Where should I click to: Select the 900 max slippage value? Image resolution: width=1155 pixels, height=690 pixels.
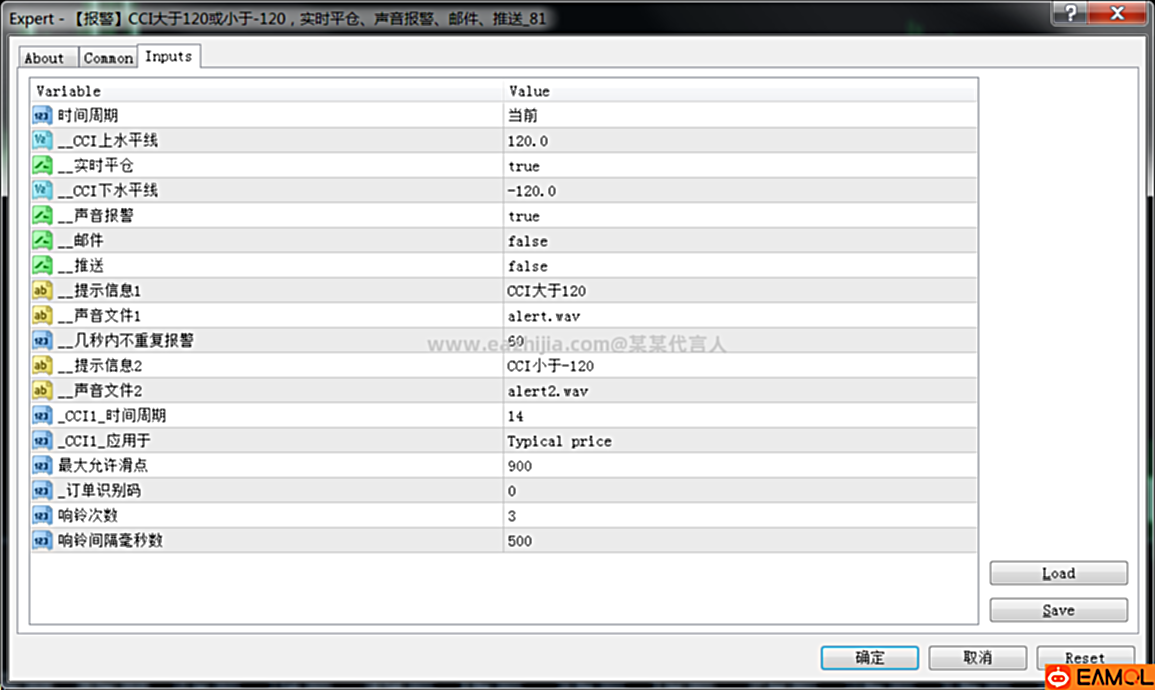(x=519, y=466)
